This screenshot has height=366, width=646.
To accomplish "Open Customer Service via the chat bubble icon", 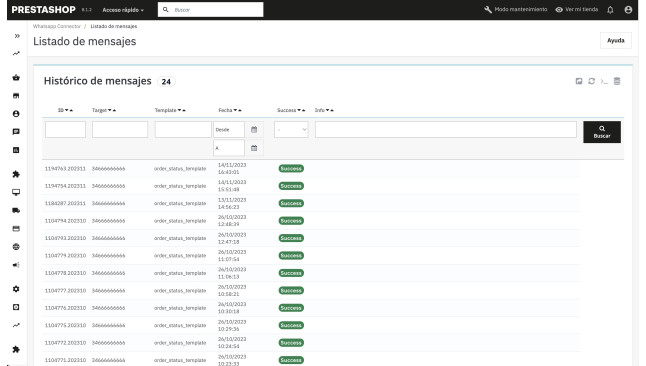I will tap(16, 132).
